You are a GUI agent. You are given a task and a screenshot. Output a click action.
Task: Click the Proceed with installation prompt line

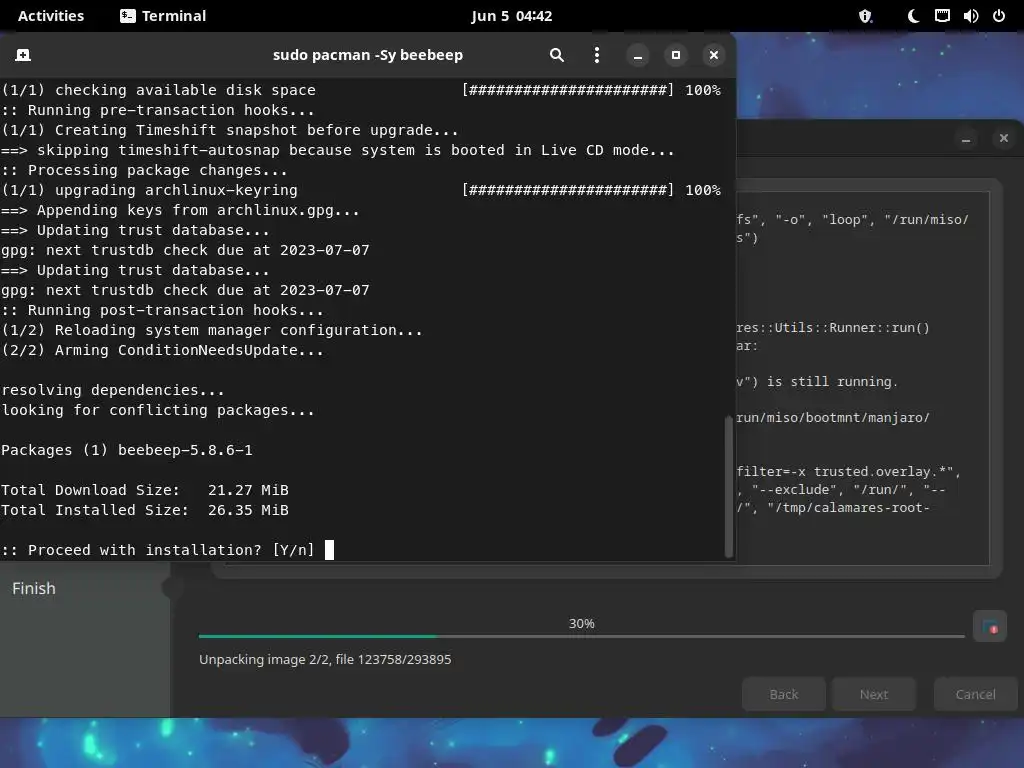(x=157, y=550)
